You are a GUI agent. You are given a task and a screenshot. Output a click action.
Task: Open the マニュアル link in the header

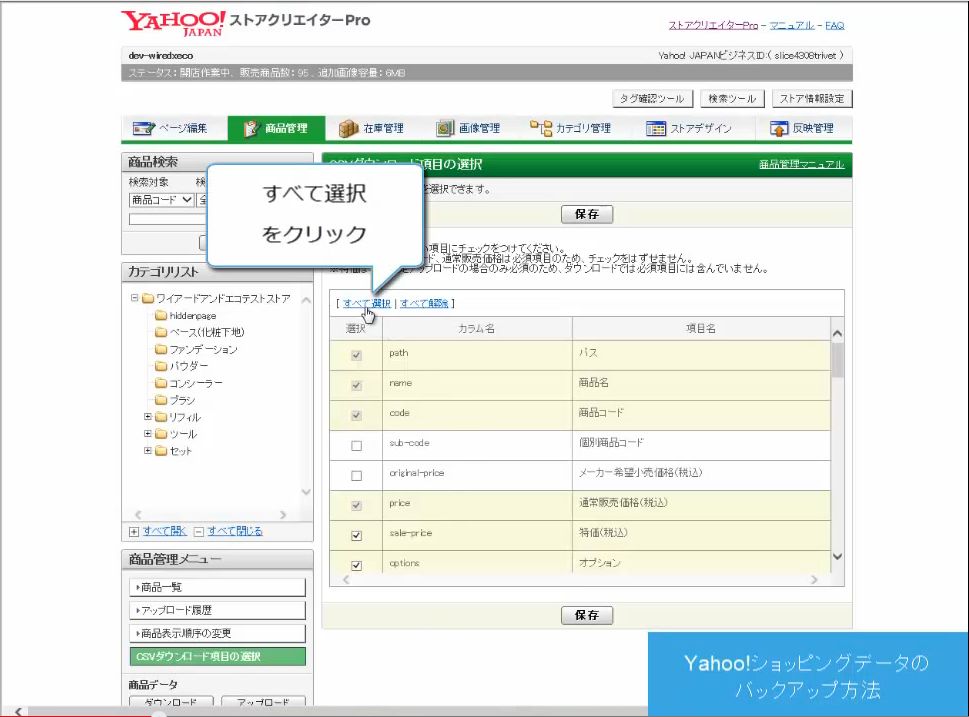[x=792, y=25]
